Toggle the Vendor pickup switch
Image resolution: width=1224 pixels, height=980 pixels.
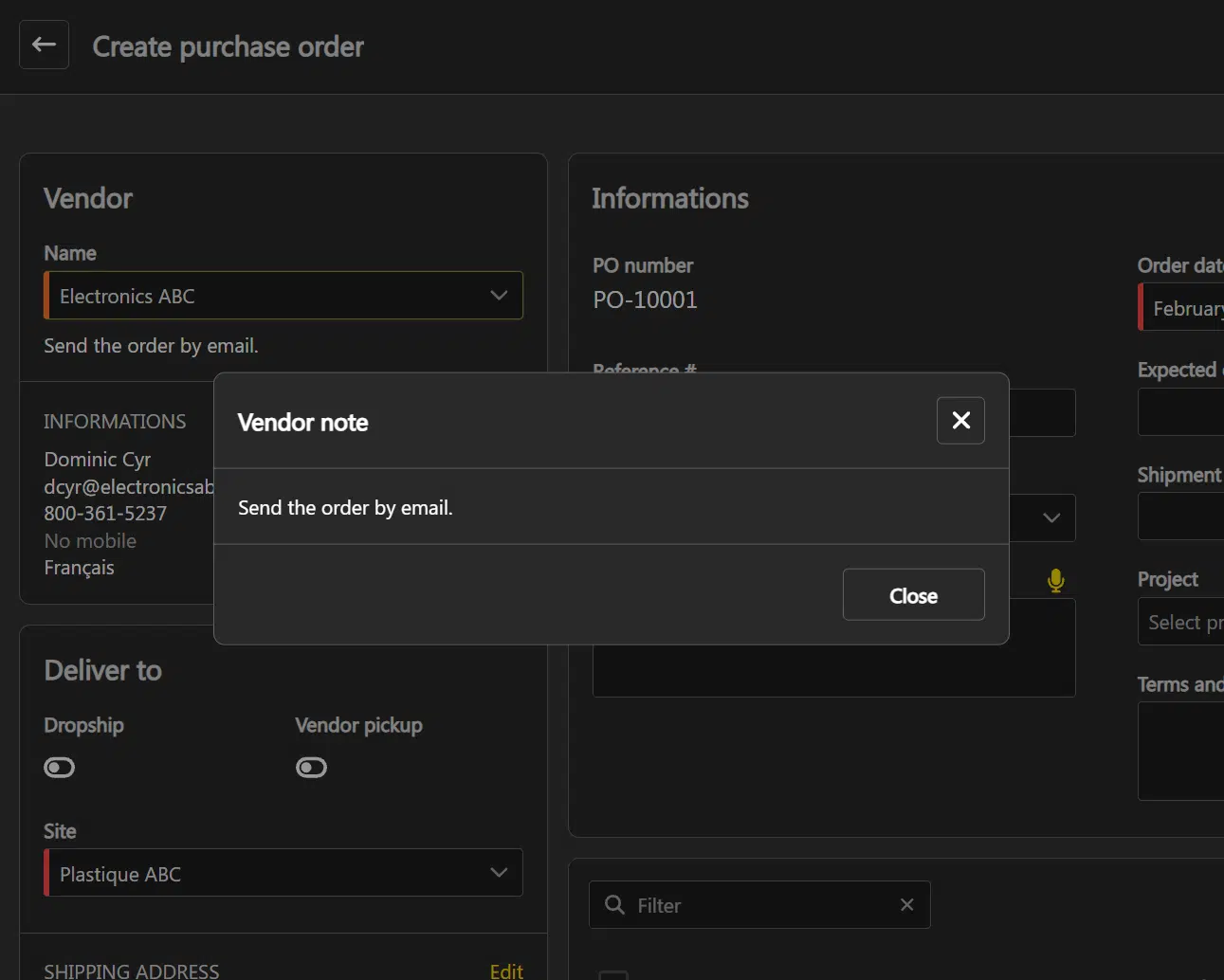tap(311, 767)
